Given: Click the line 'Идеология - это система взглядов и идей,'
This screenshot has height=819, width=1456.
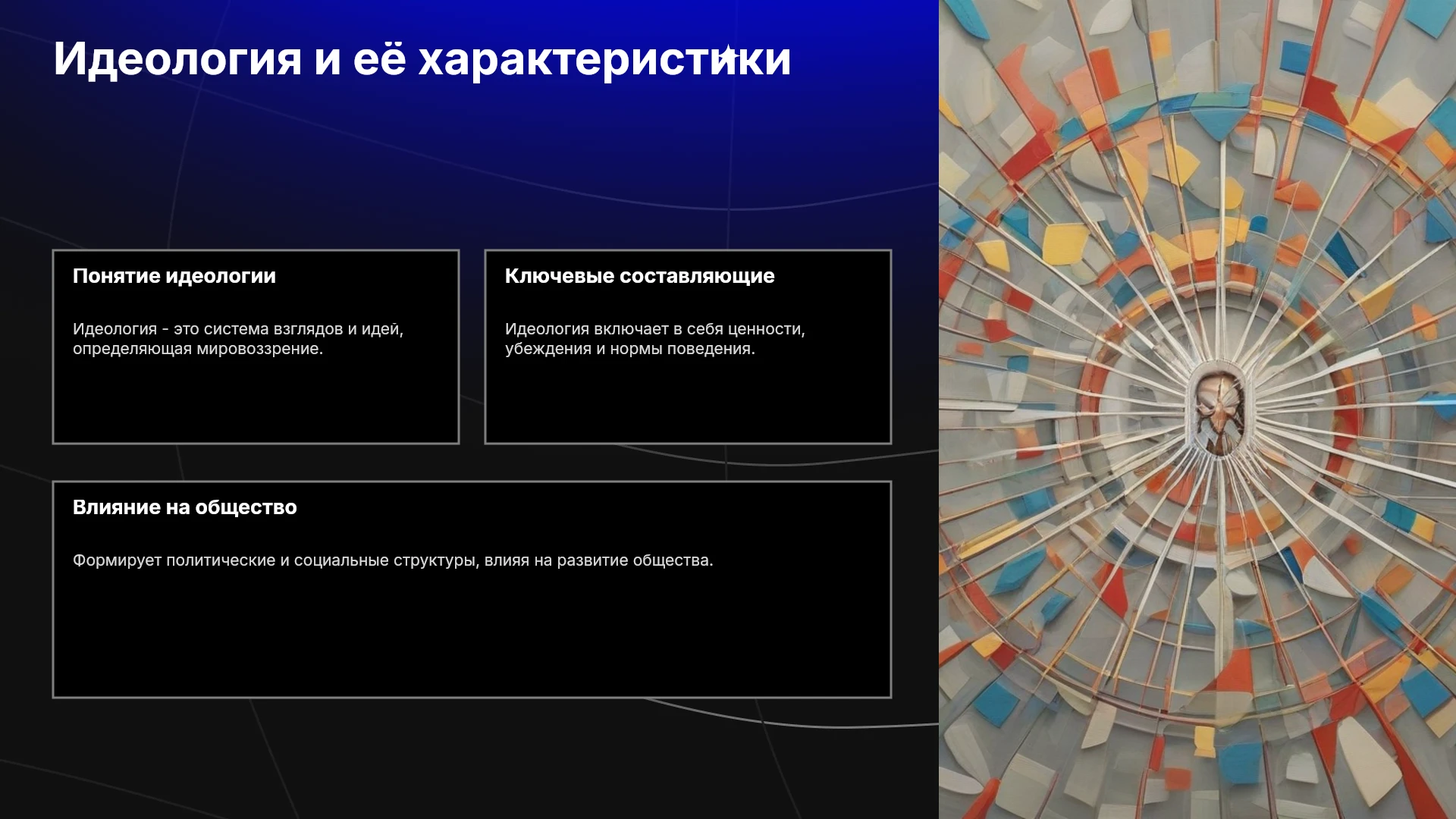Looking at the screenshot, I should point(238,329).
